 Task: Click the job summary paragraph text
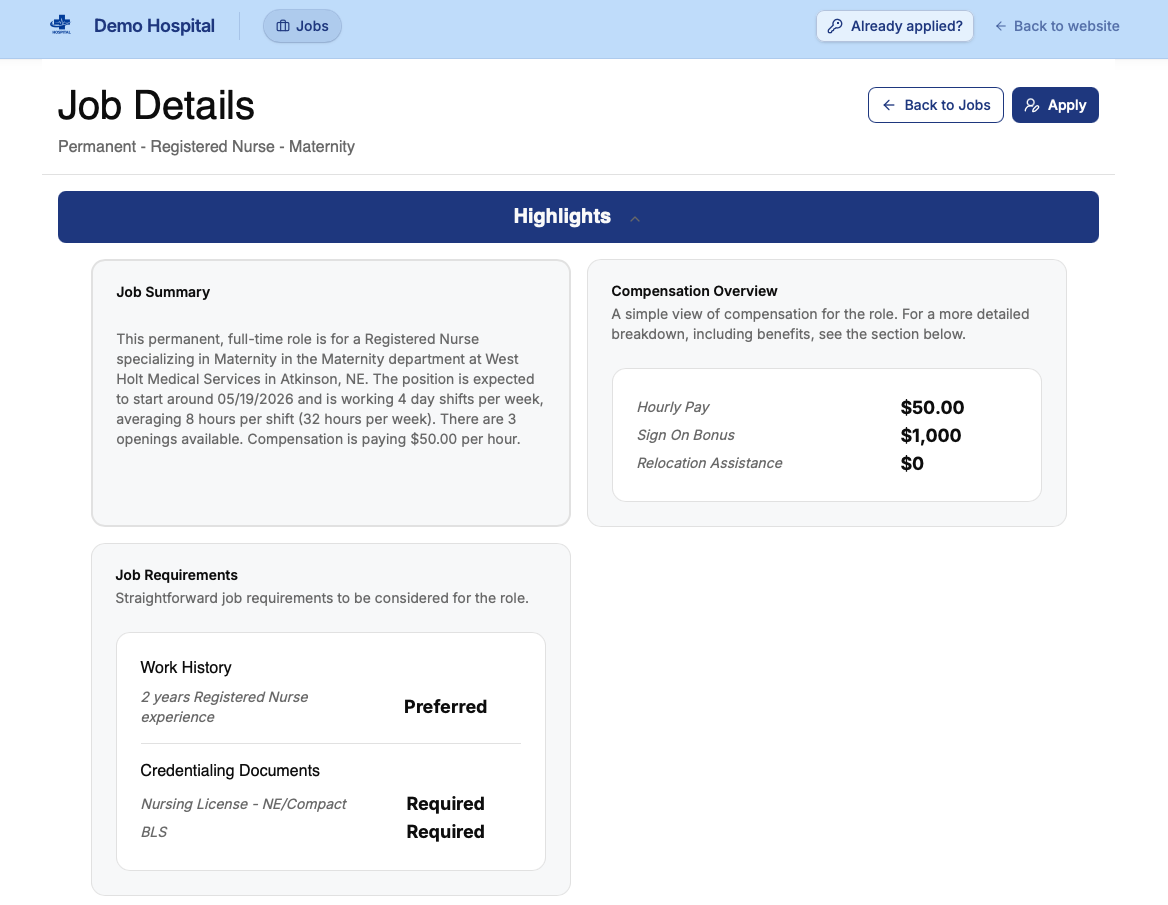coord(330,389)
